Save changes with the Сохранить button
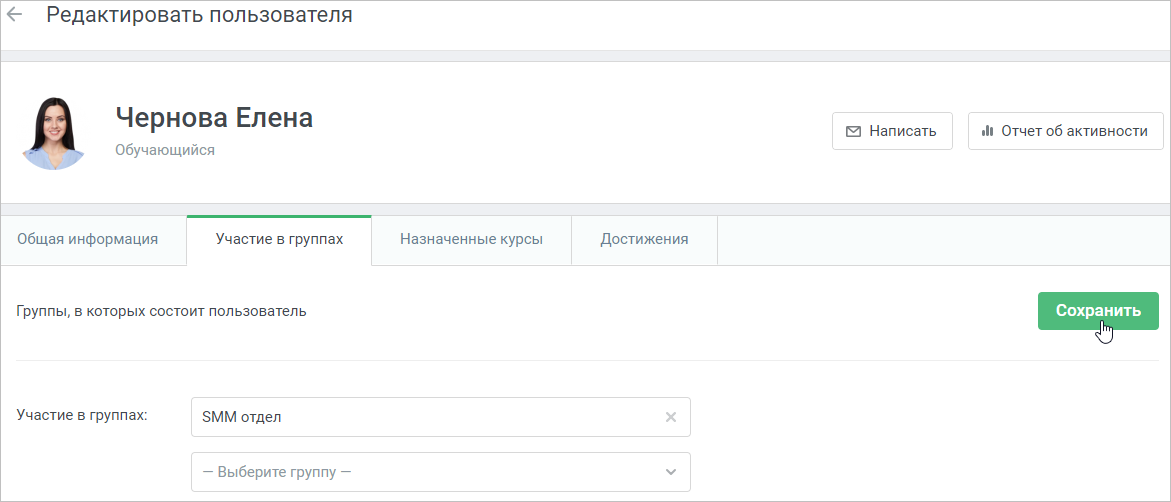Image resolution: width=1171 pixels, height=502 pixels. pyautogui.click(x=1098, y=311)
